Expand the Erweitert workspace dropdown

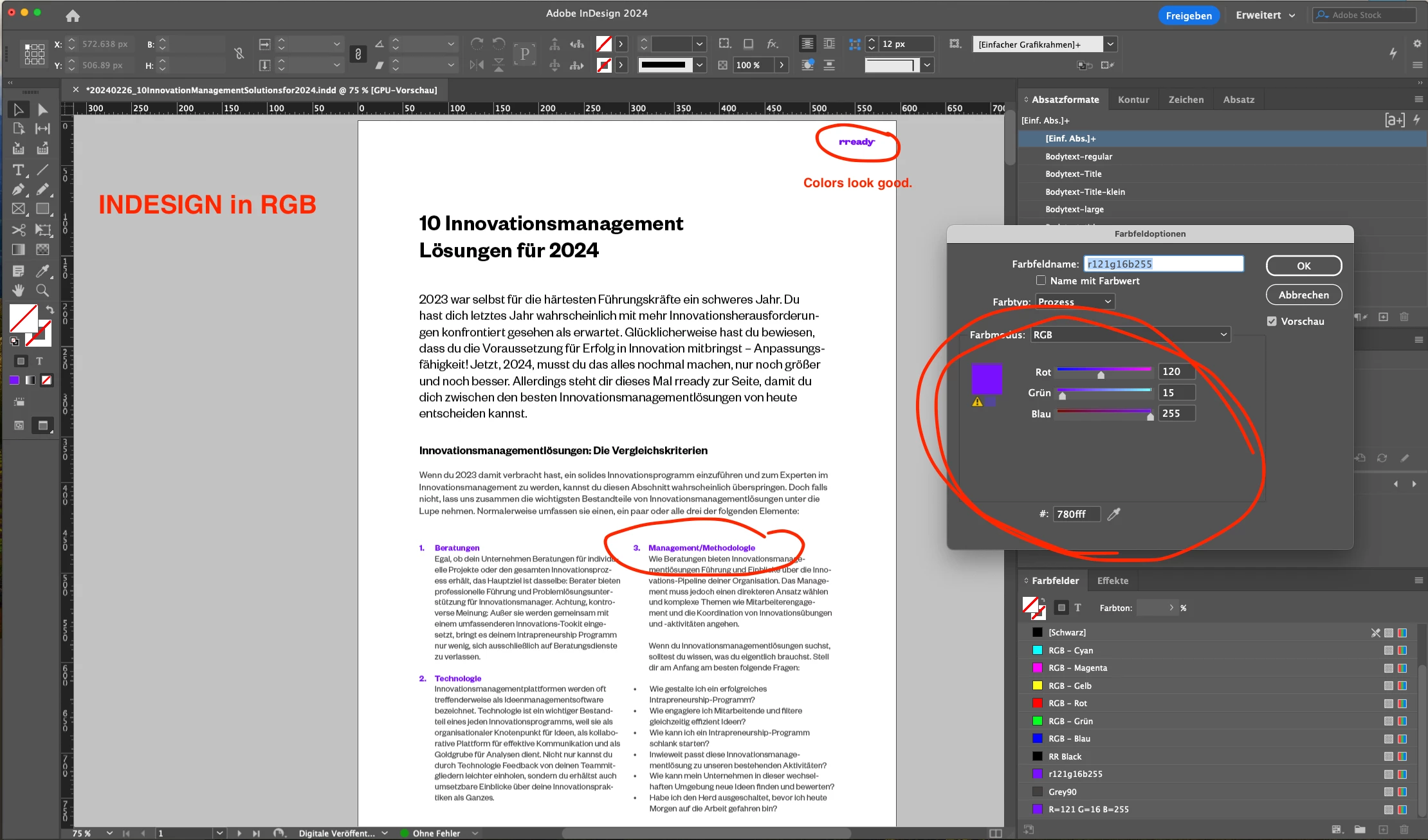click(1265, 15)
